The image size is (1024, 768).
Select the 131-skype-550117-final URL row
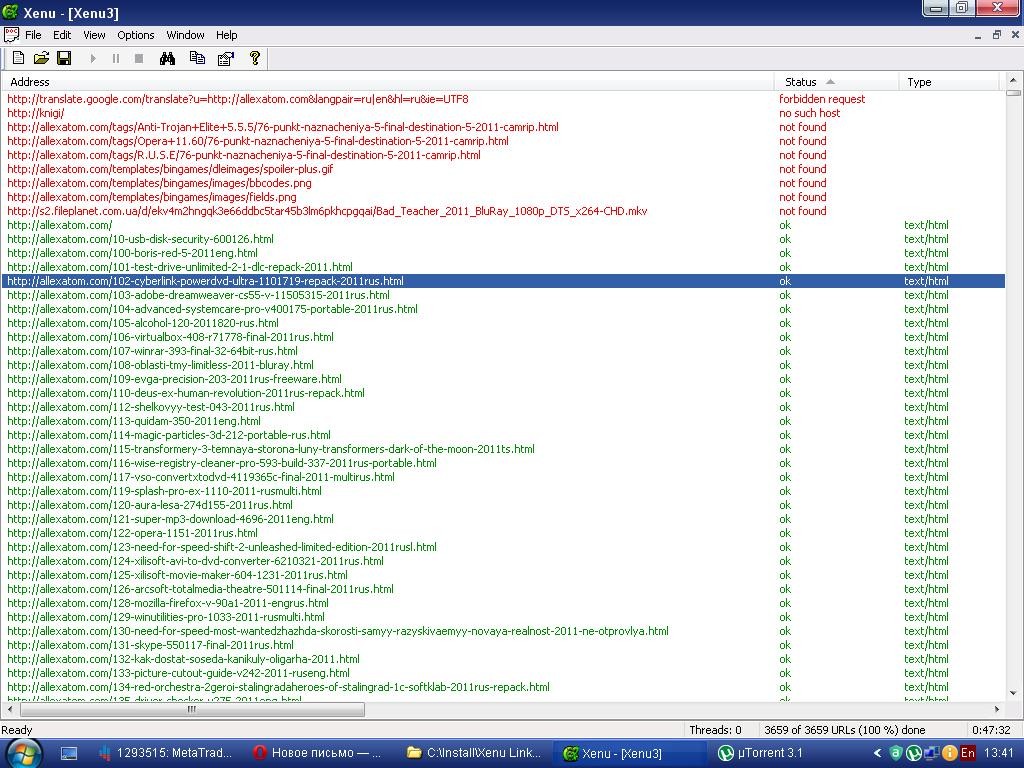coord(503,645)
